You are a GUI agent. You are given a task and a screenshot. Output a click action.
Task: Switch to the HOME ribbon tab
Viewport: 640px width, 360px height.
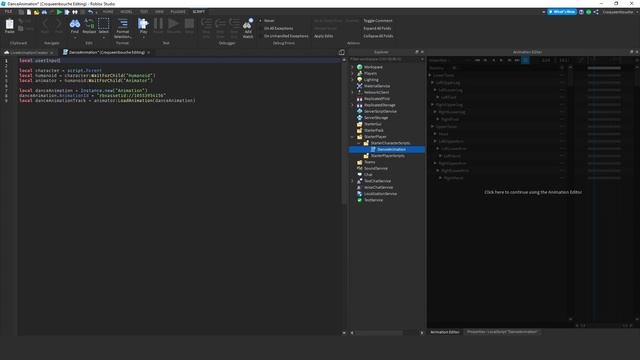coord(108,12)
